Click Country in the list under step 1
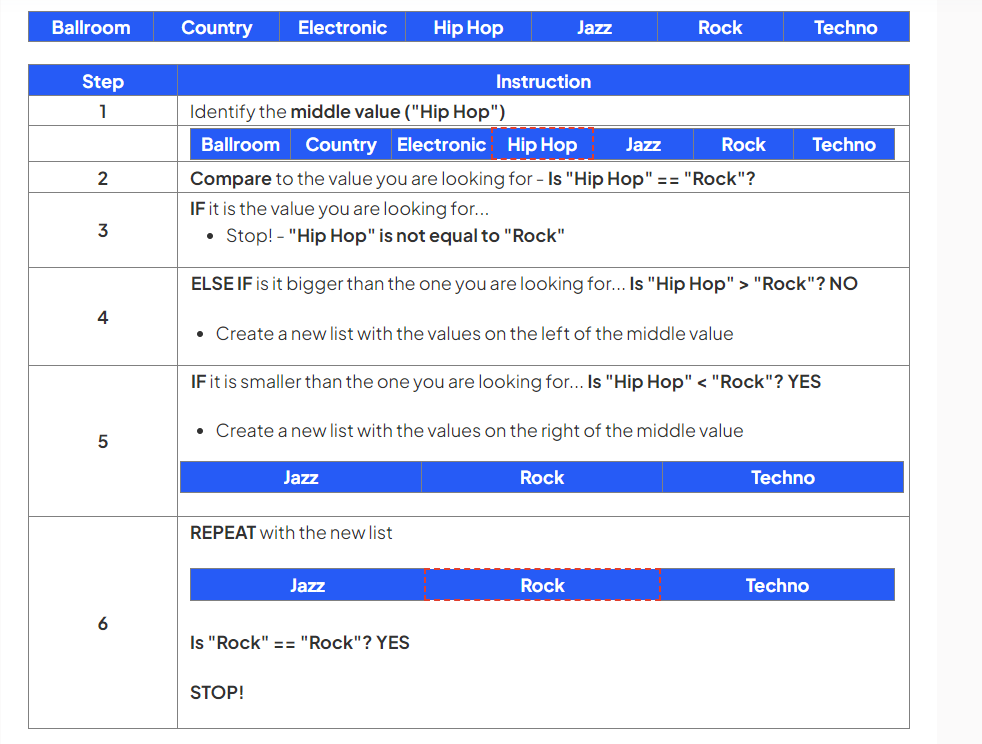982x744 pixels. [x=340, y=144]
